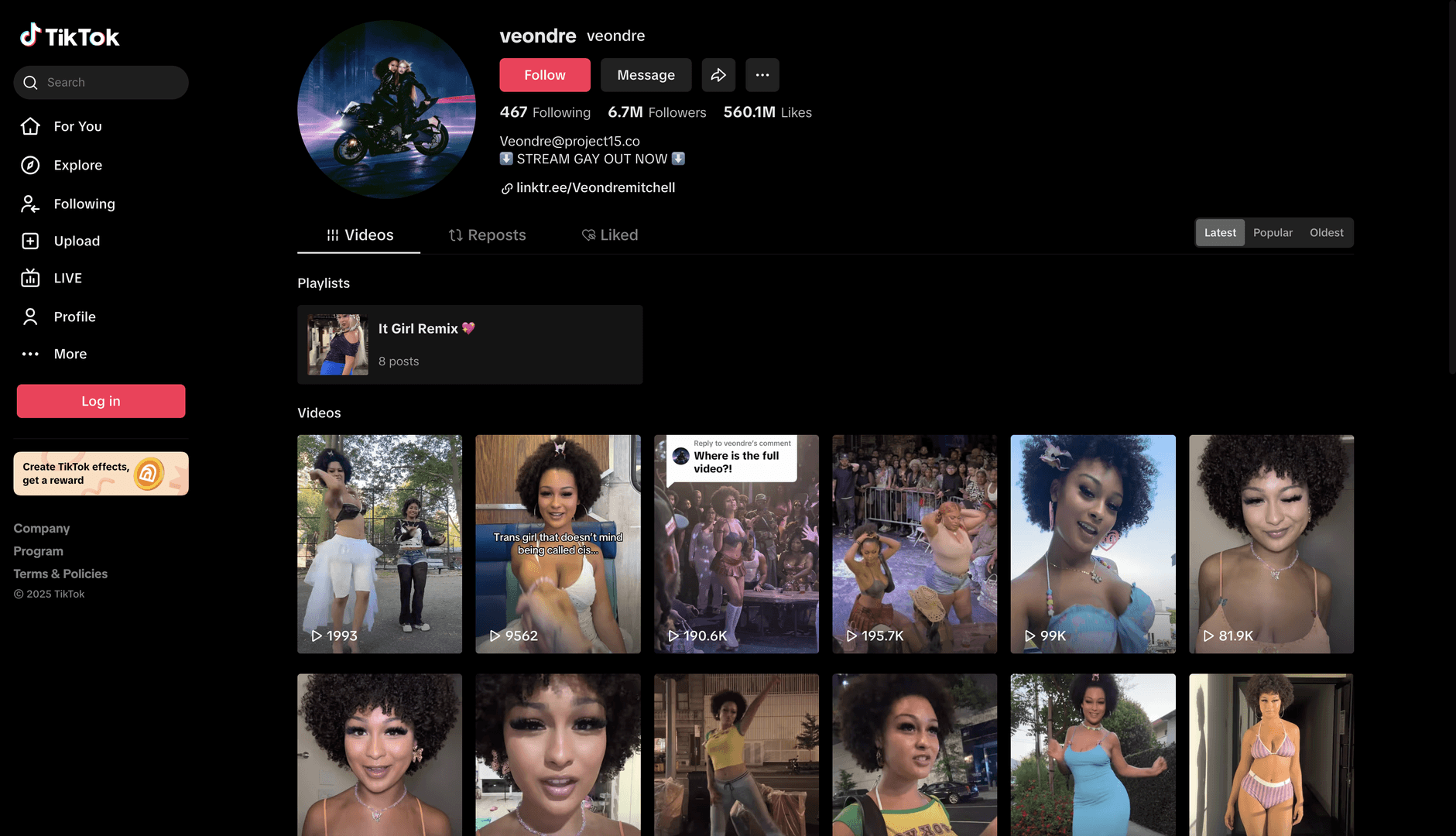Viewport: 1456px width, 836px height.
Task: Expand the Terms & Policies section
Action: pos(60,574)
